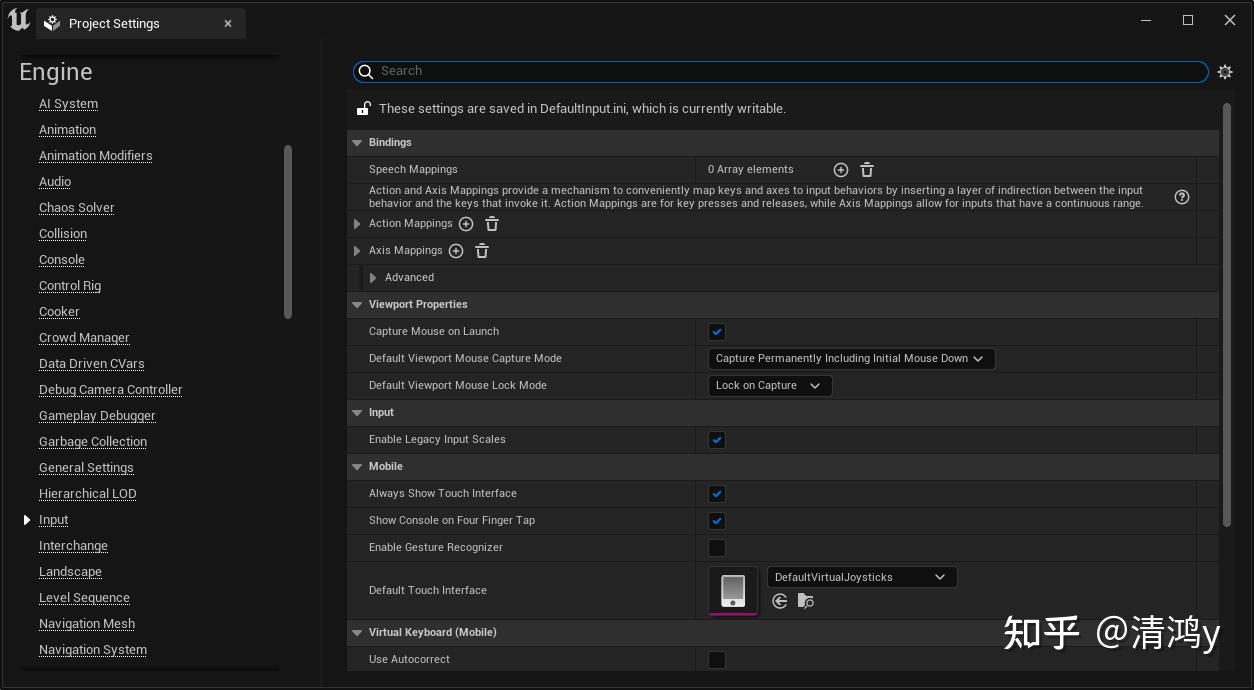Add a new Speech Mappings array element

[840, 170]
